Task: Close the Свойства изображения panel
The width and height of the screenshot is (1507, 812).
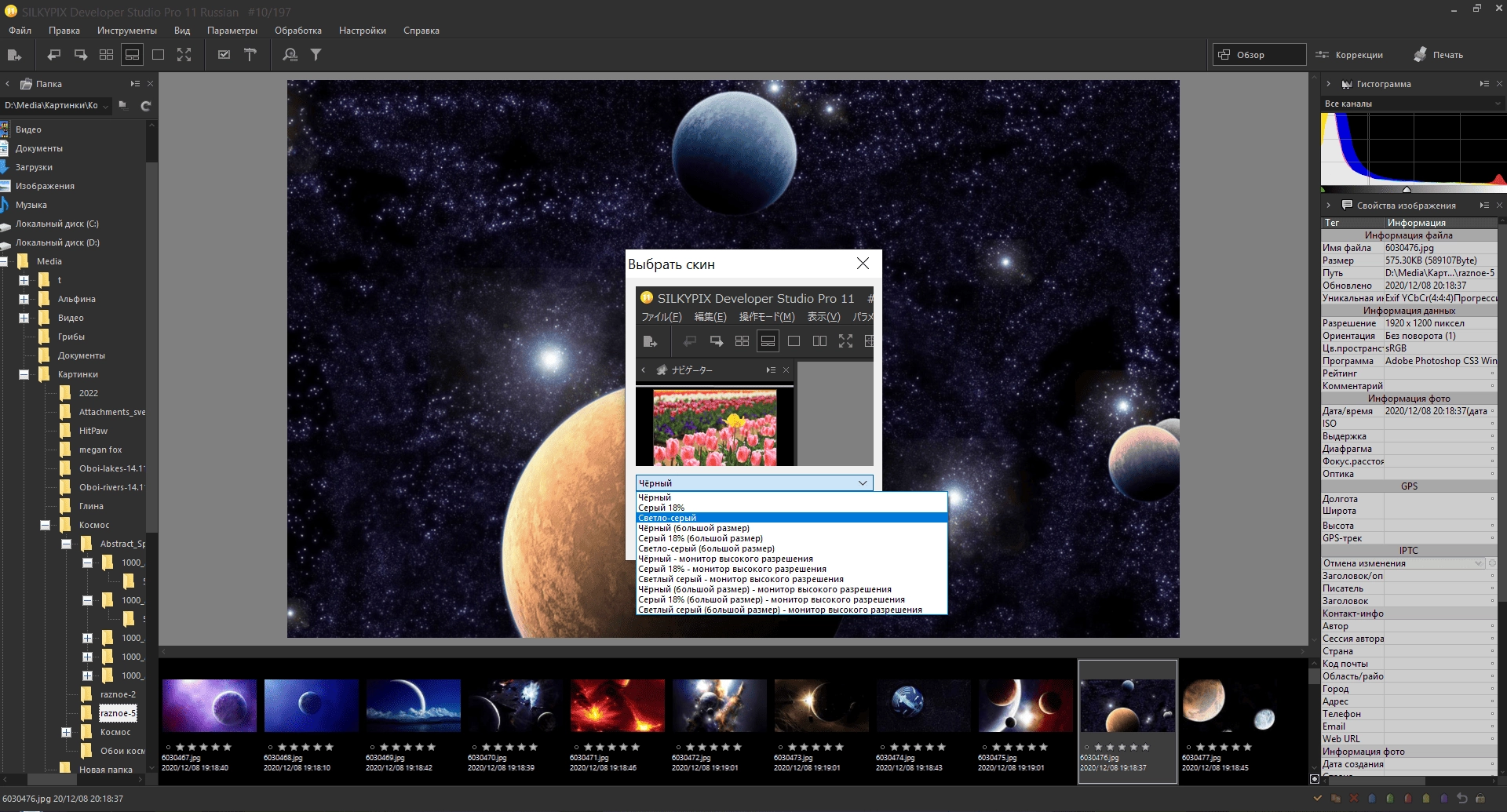Action: (1499, 206)
